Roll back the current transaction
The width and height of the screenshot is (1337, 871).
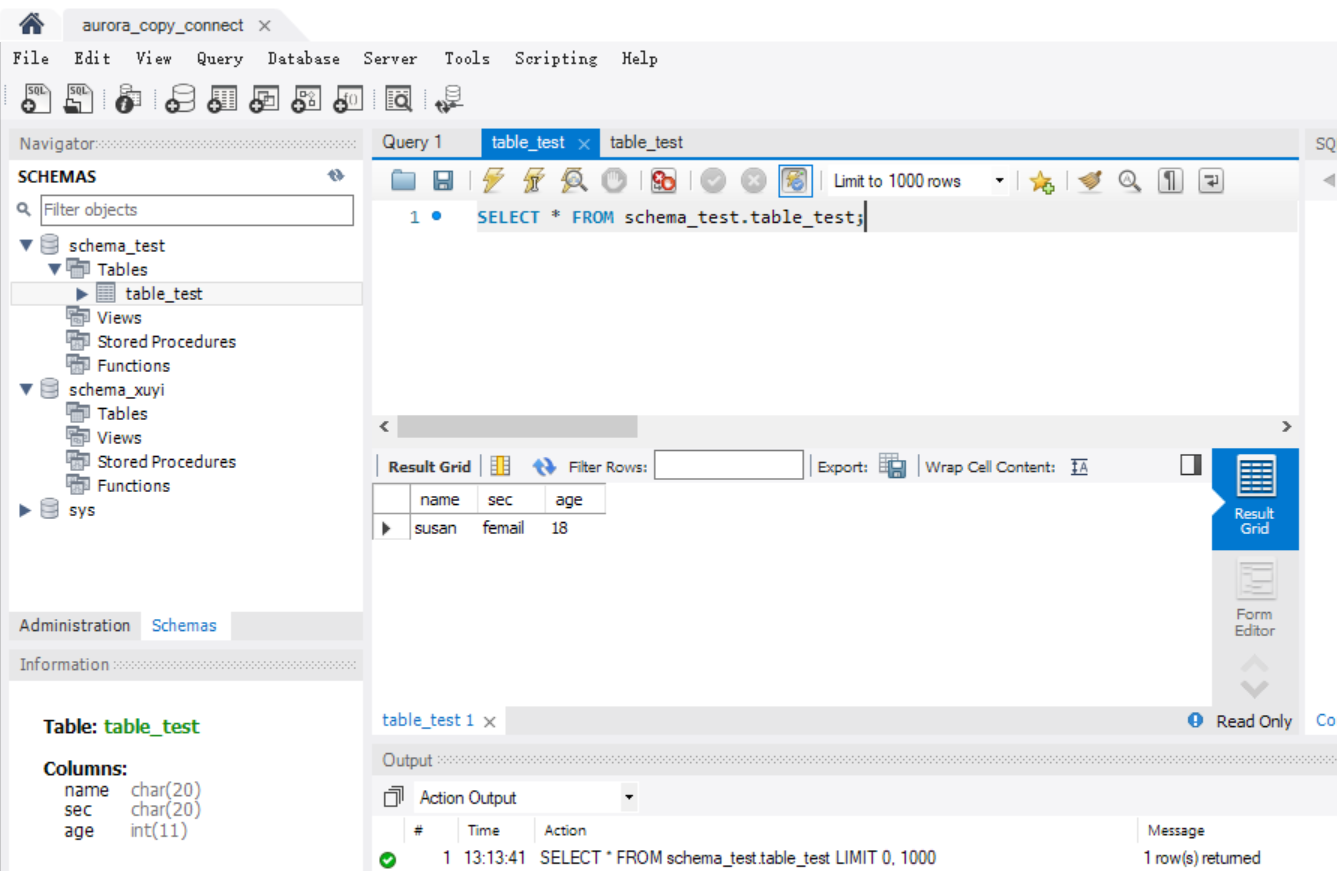coord(753,181)
